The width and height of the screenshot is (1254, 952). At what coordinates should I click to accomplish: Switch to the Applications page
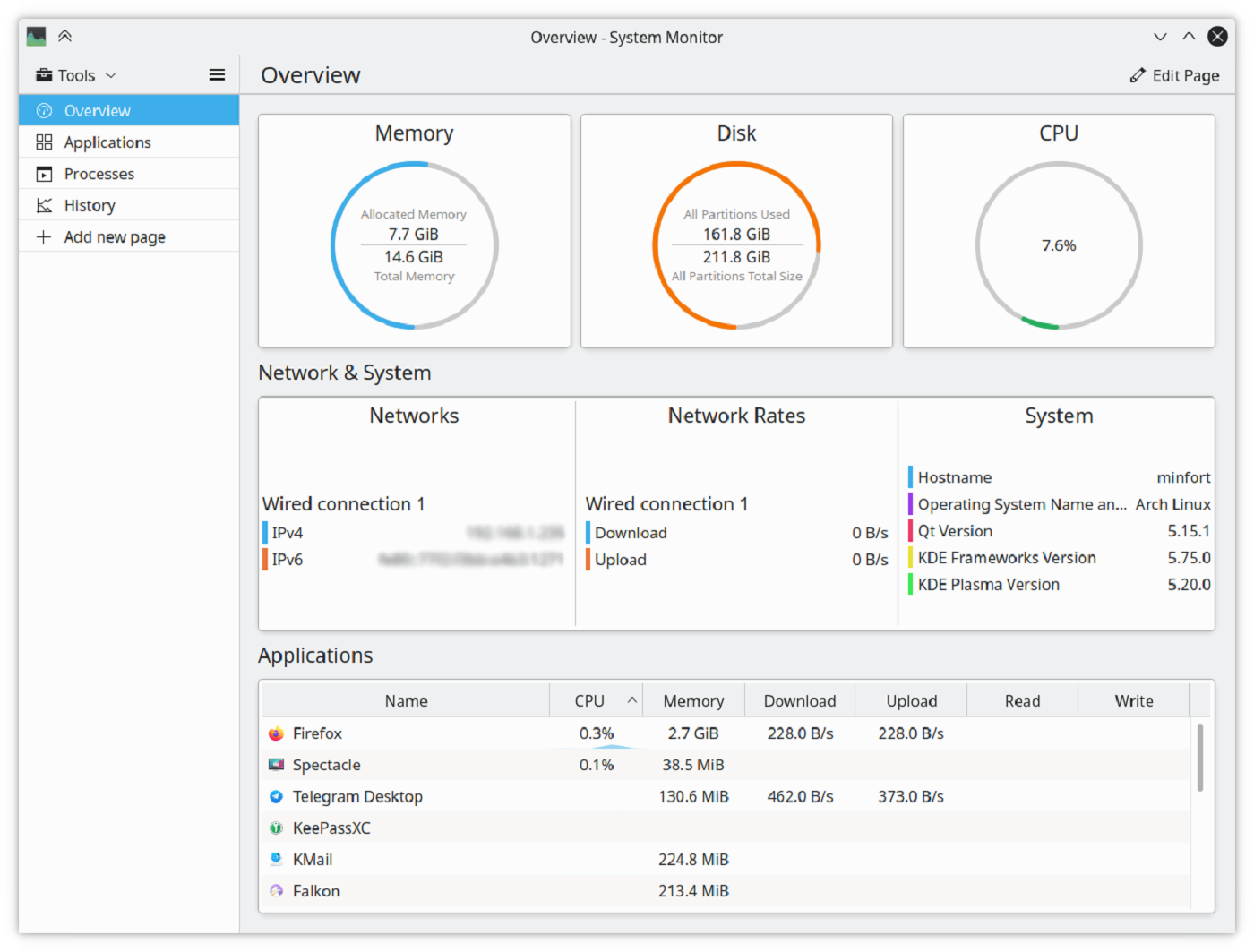[x=107, y=142]
